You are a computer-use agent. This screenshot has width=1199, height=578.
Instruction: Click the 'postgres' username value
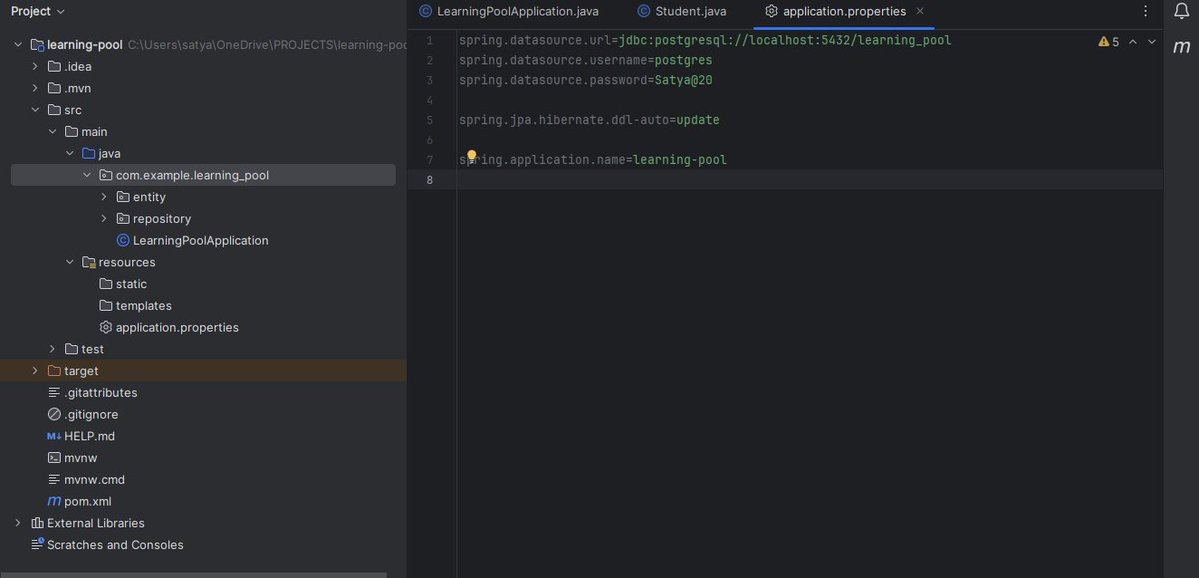[684, 60]
